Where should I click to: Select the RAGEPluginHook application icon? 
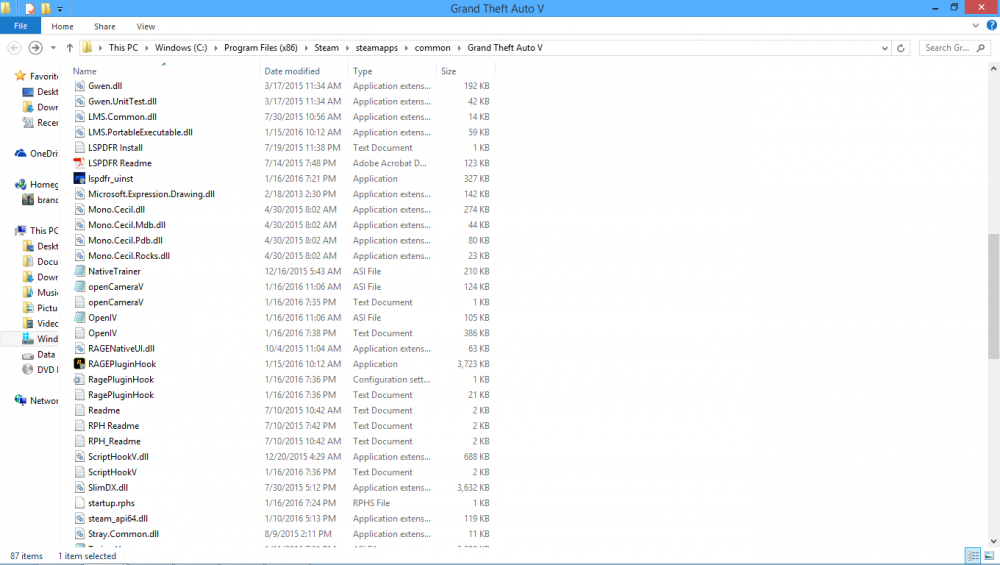79,363
